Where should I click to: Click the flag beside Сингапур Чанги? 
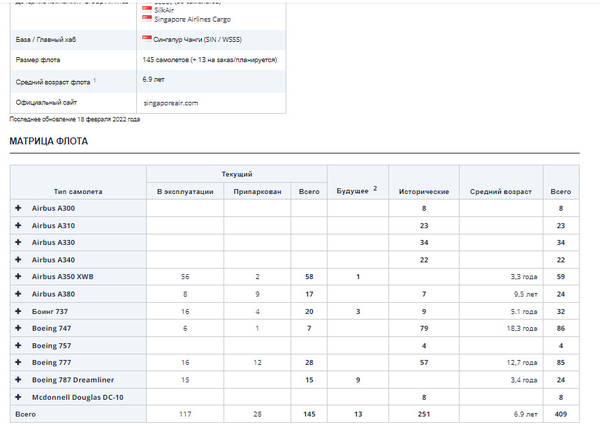click(147, 38)
